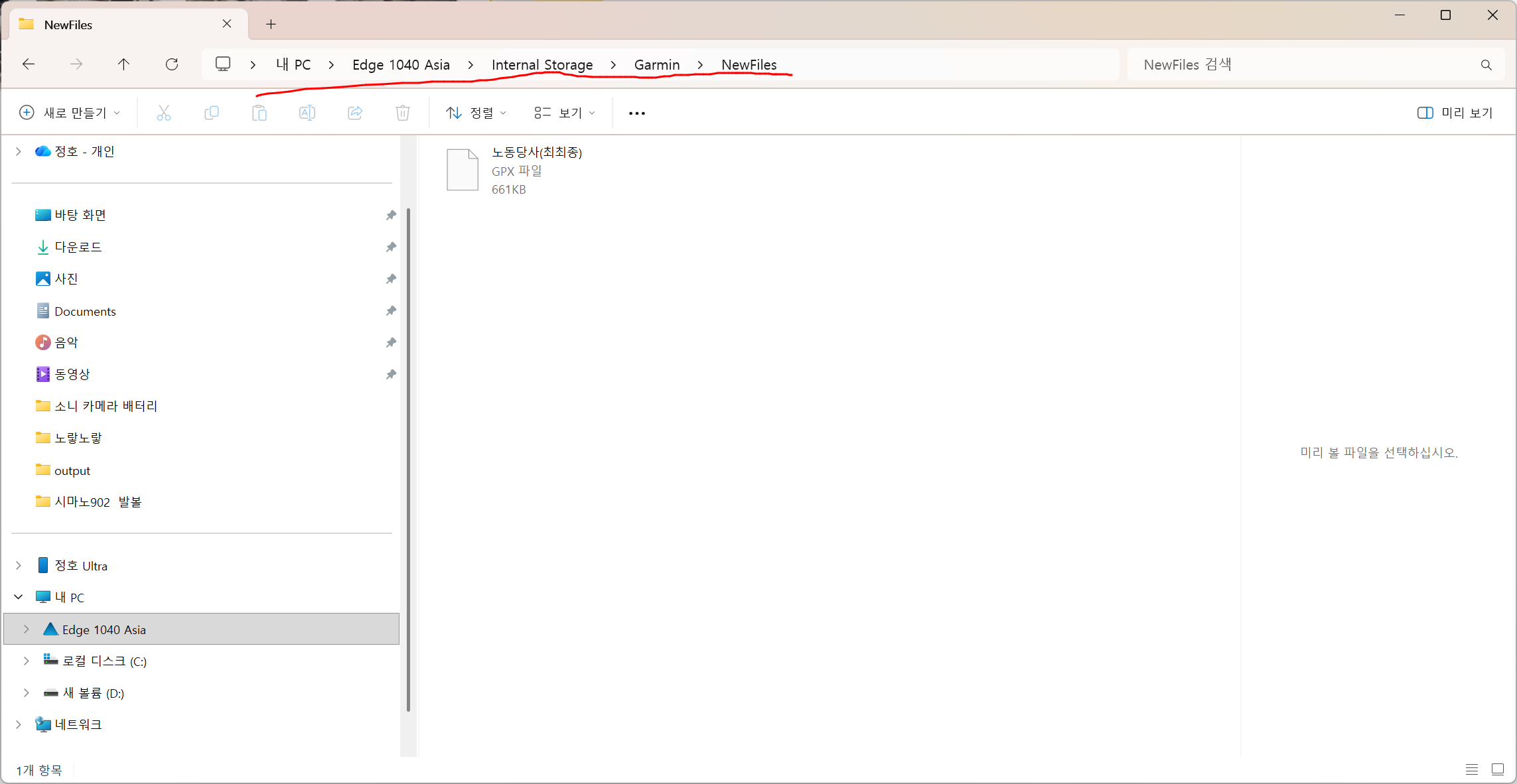Select 새 볼륨 (D:) in sidebar
The image size is (1517, 784).
(94, 693)
